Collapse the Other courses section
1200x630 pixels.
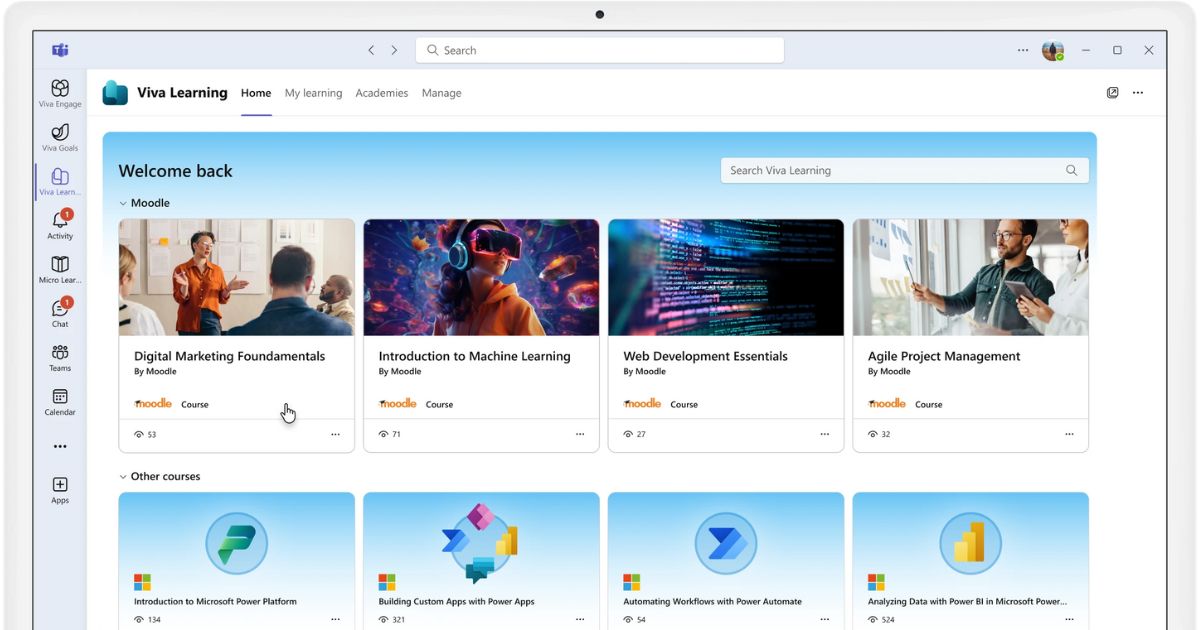tap(123, 477)
